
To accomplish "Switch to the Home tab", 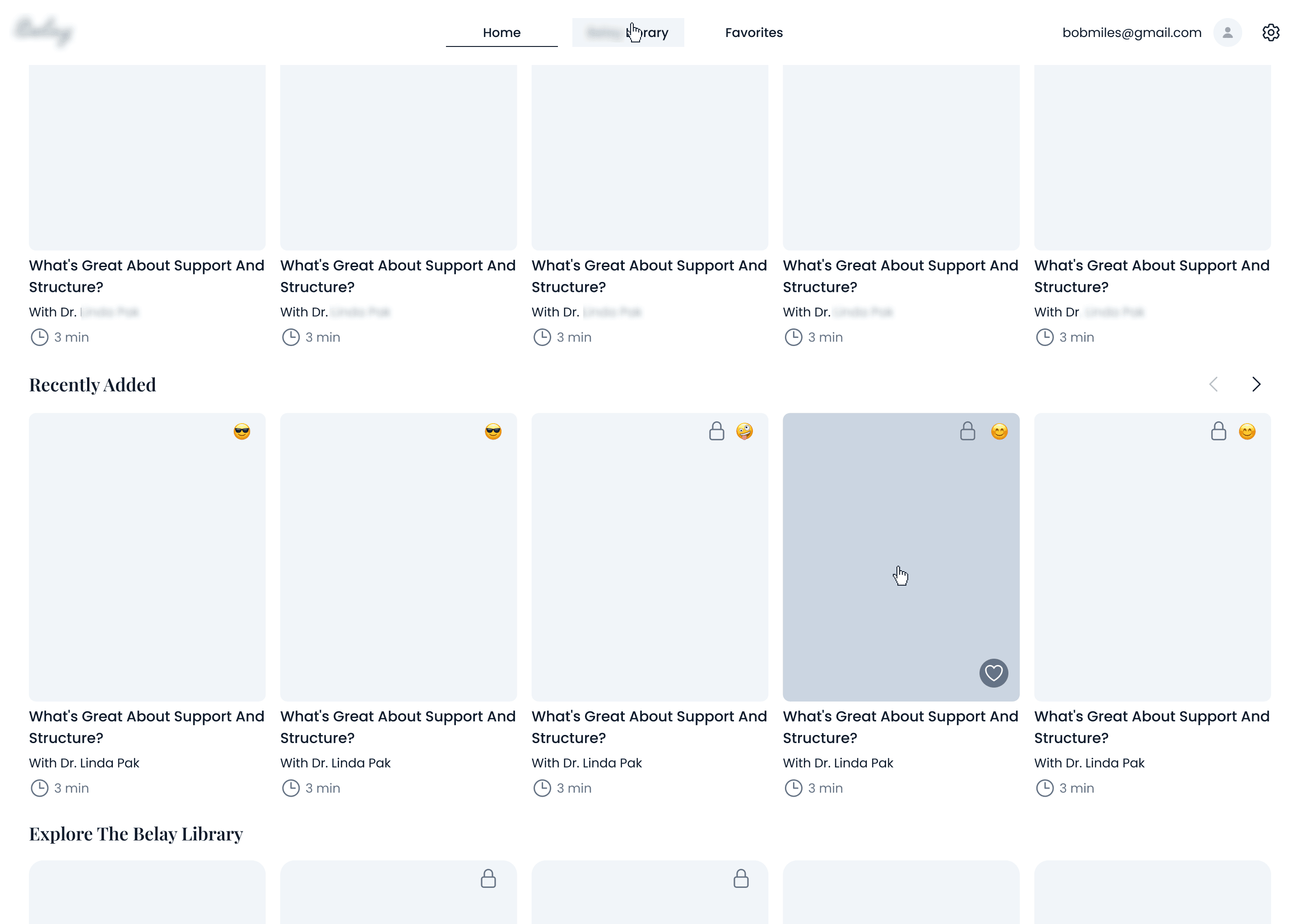I will [x=501, y=32].
